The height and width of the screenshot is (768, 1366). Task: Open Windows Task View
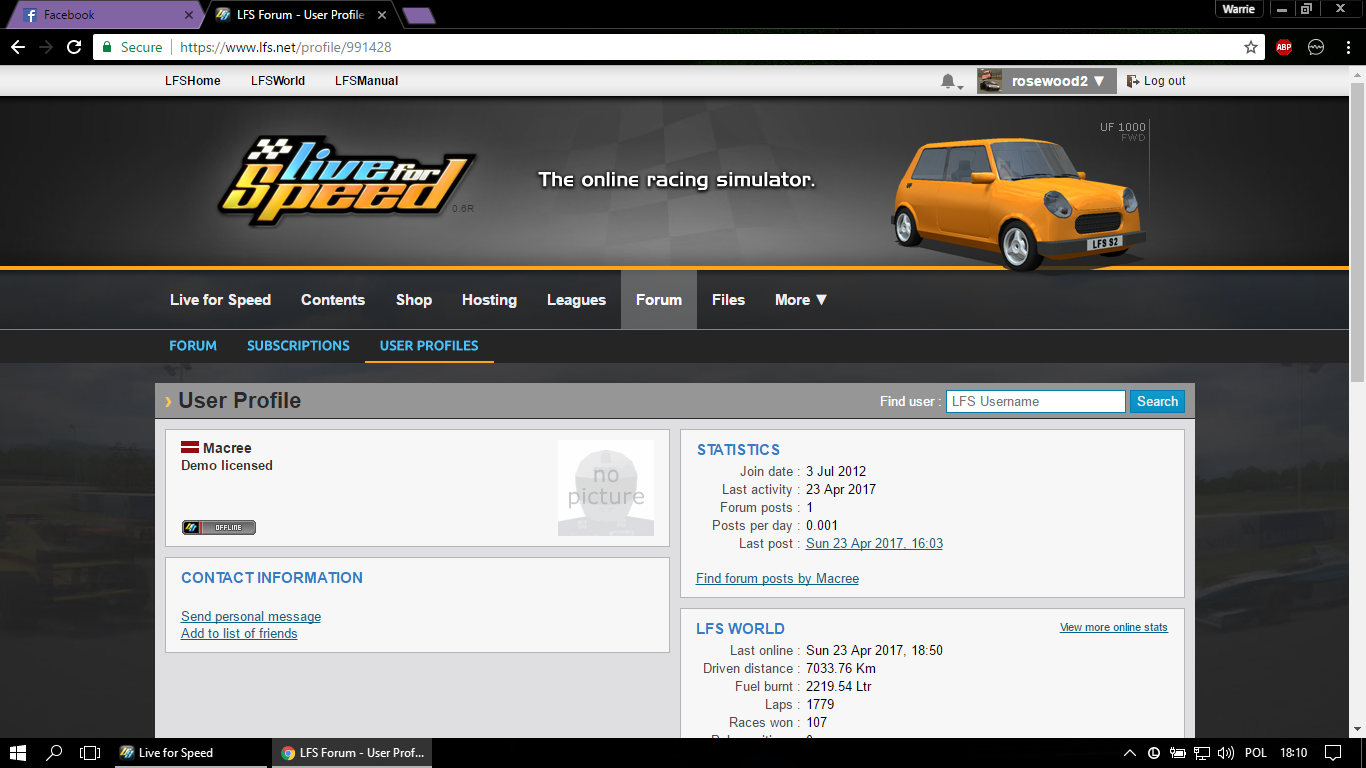pyautogui.click(x=90, y=753)
